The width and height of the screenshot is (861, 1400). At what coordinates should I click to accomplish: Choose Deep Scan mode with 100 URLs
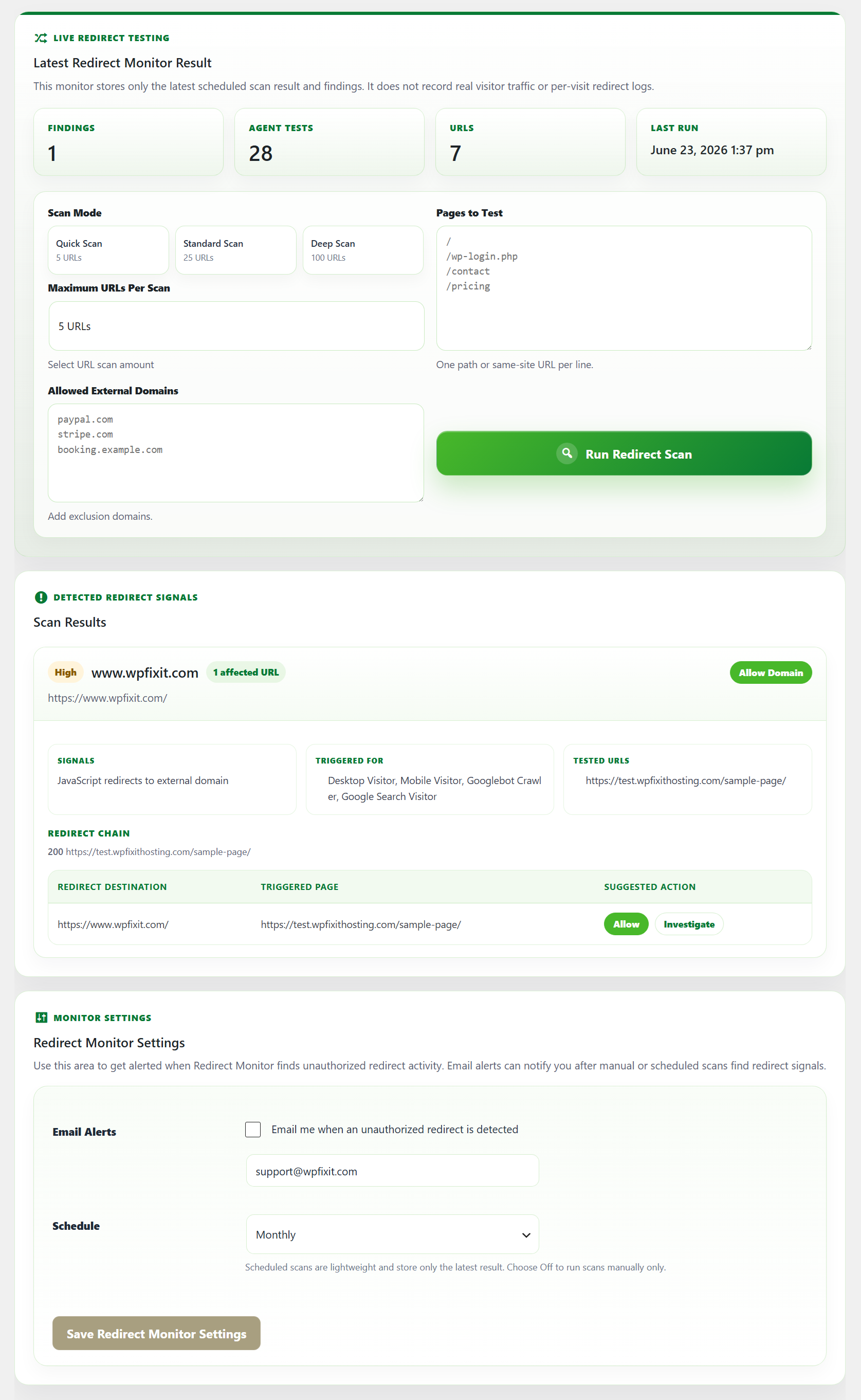[x=363, y=250]
